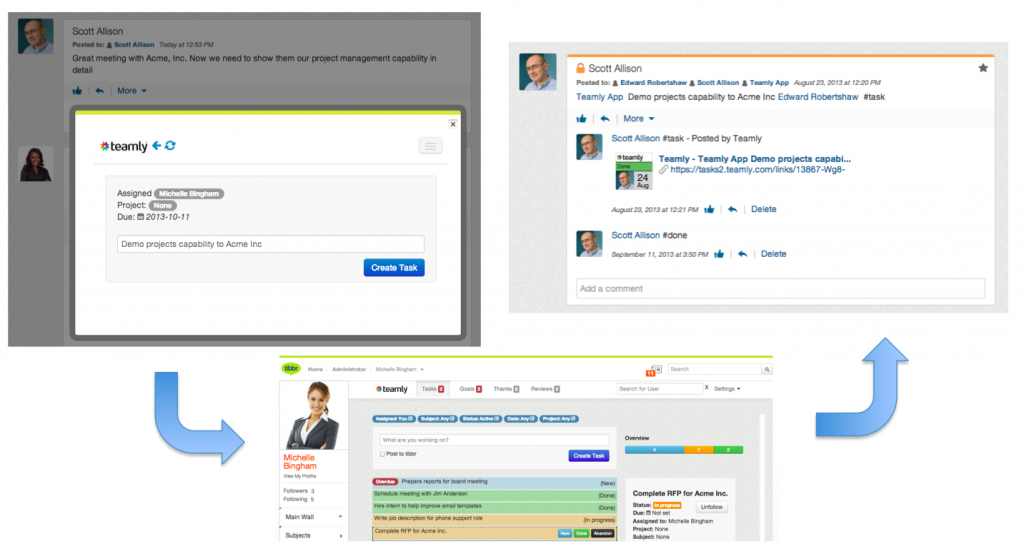Viewport: 1024px width, 549px height.
Task: Reply to the Acme meeting post
Action: [x=99, y=91]
